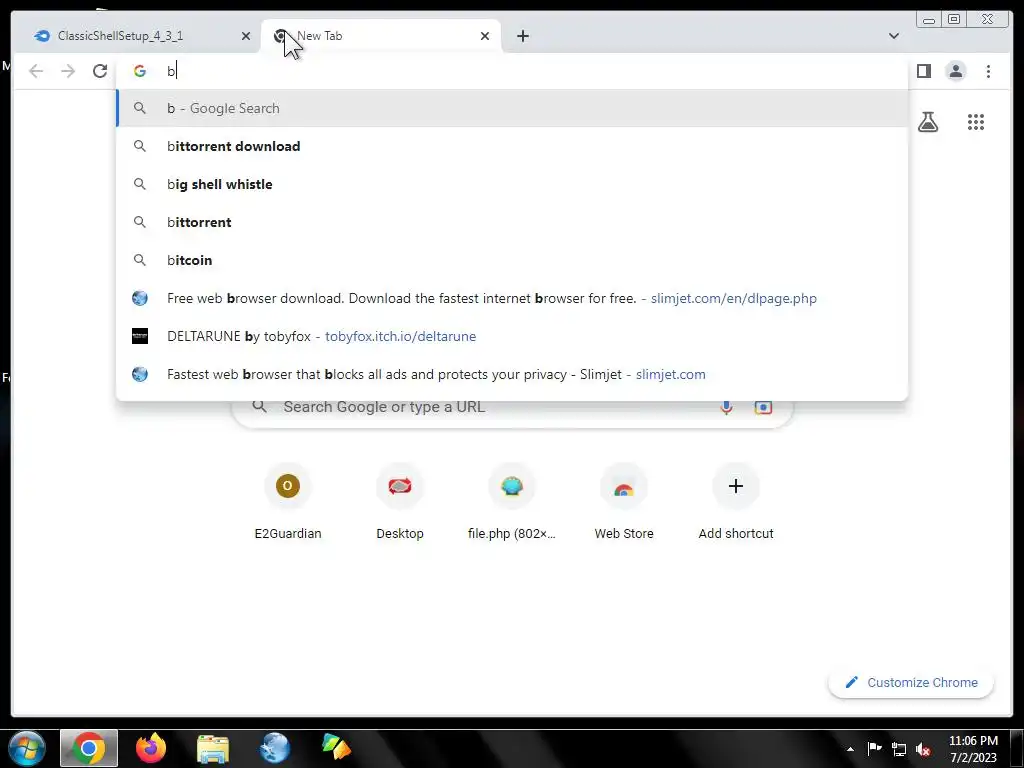Close the New Tab tab
The height and width of the screenshot is (768, 1024).
tap(485, 36)
